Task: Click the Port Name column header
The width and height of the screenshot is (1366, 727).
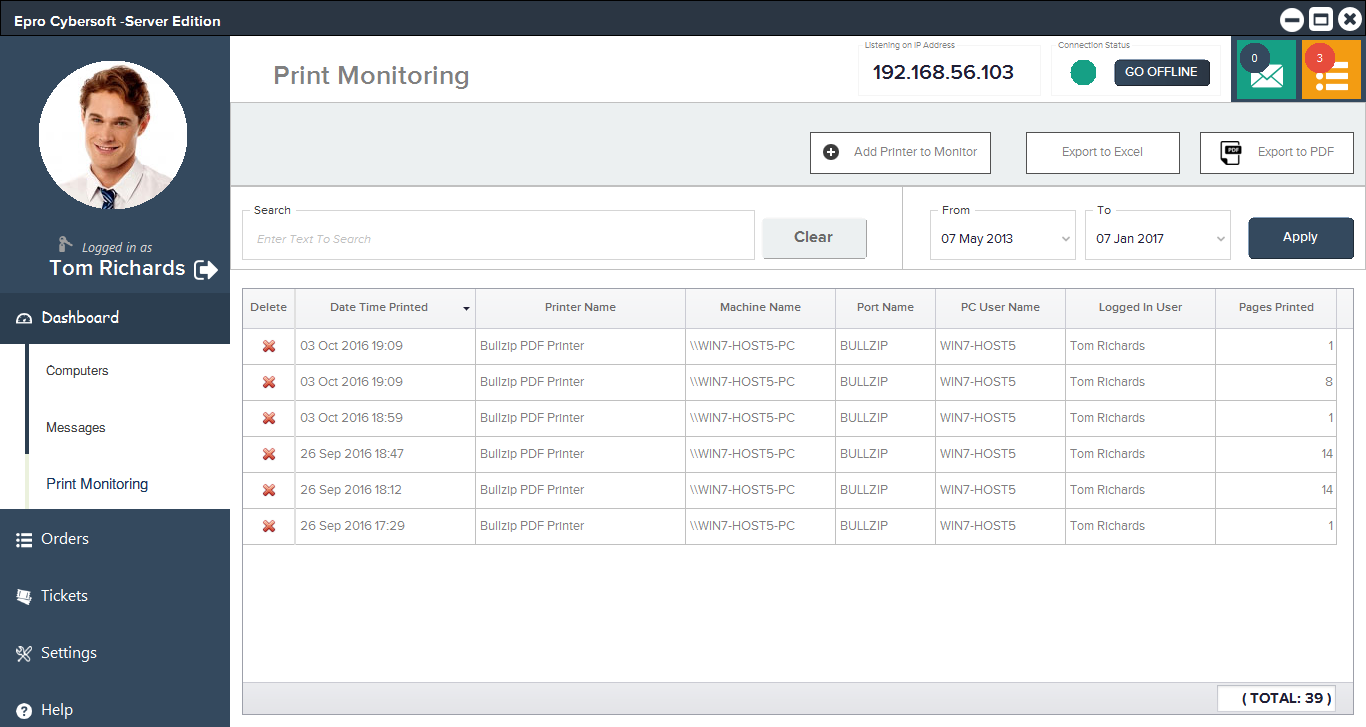Action: (885, 308)
